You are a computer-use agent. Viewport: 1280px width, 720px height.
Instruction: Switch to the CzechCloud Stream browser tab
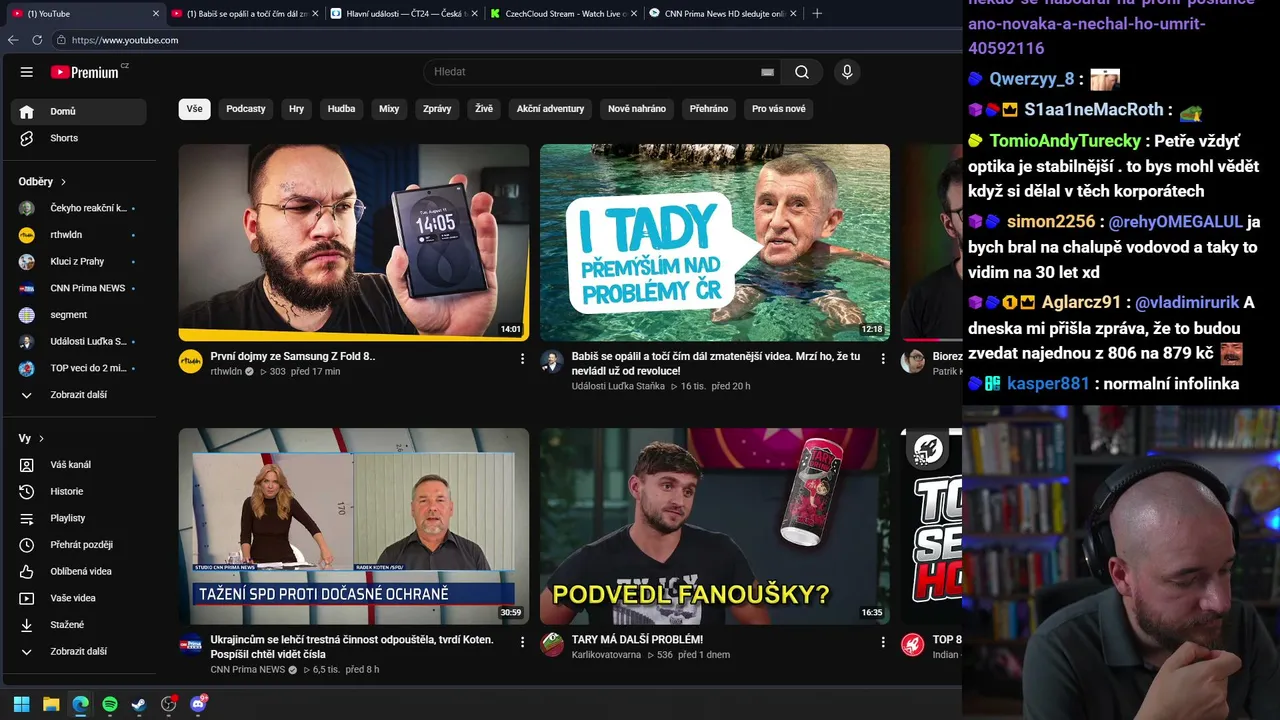563,13
